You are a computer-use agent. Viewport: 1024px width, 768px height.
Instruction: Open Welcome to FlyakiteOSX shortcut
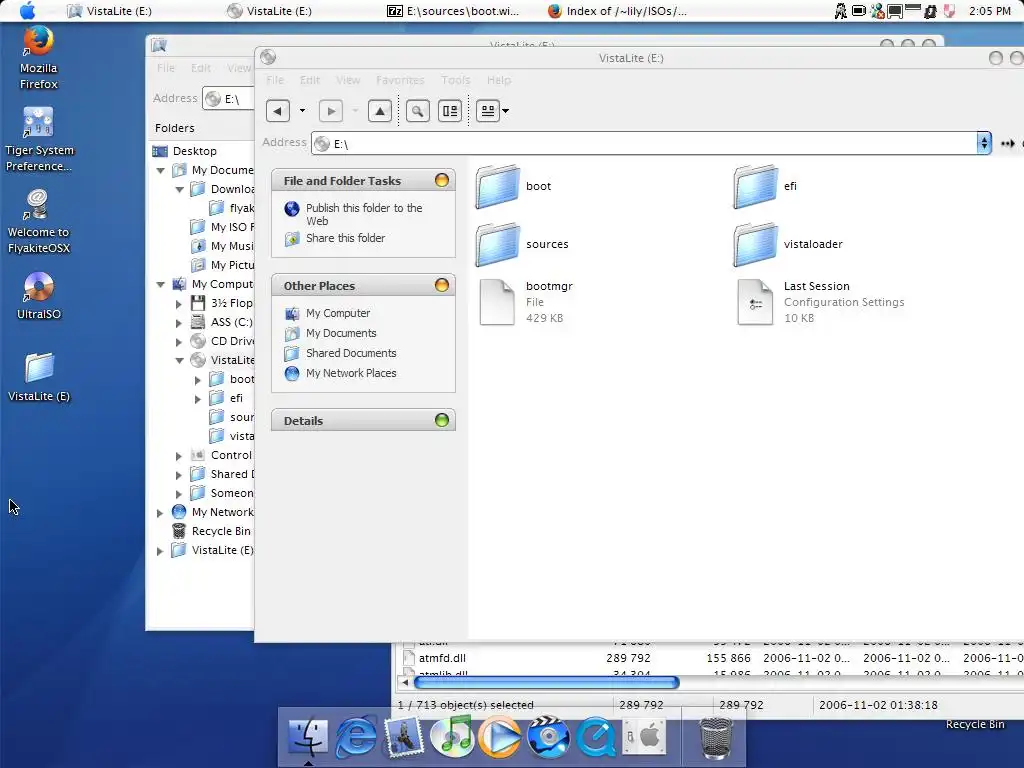39,221
